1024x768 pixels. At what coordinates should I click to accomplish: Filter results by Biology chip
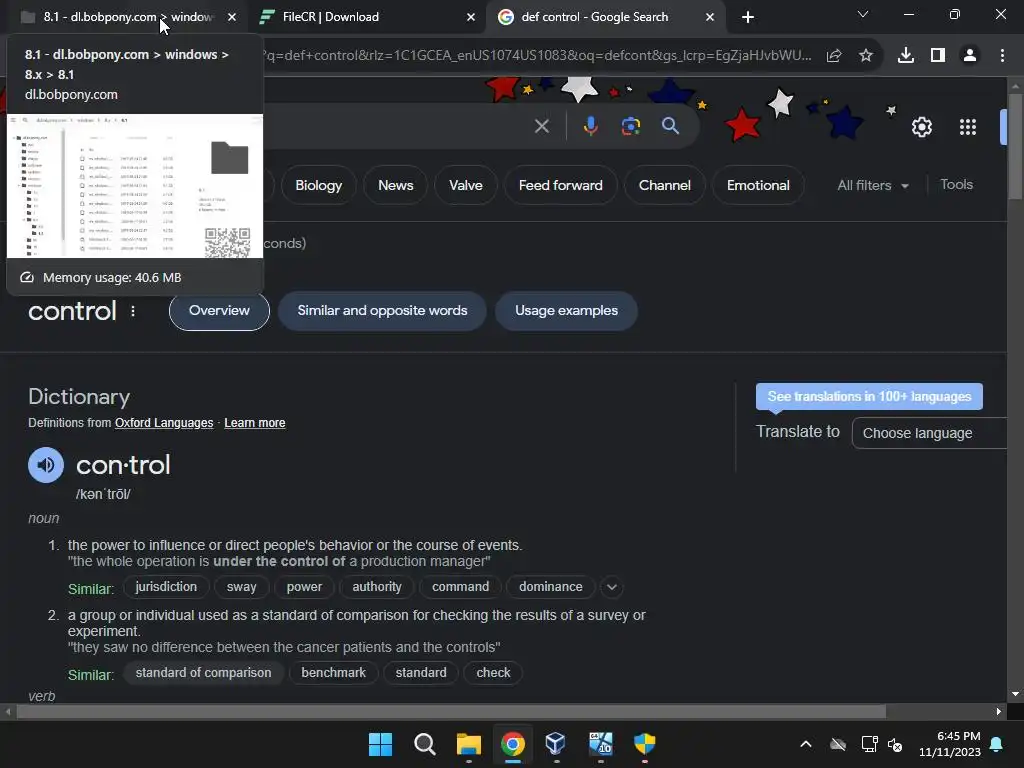coord(319,185)
